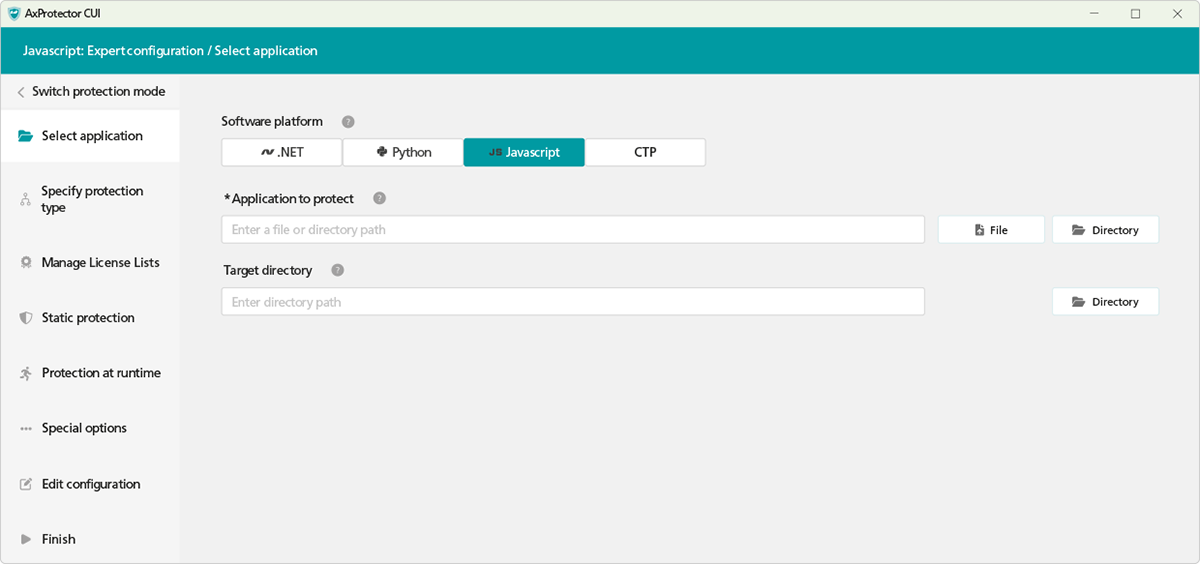Click the AxProtector shield icon in title bar
This screenshot has height=564, width=1200.
point(14,14)
